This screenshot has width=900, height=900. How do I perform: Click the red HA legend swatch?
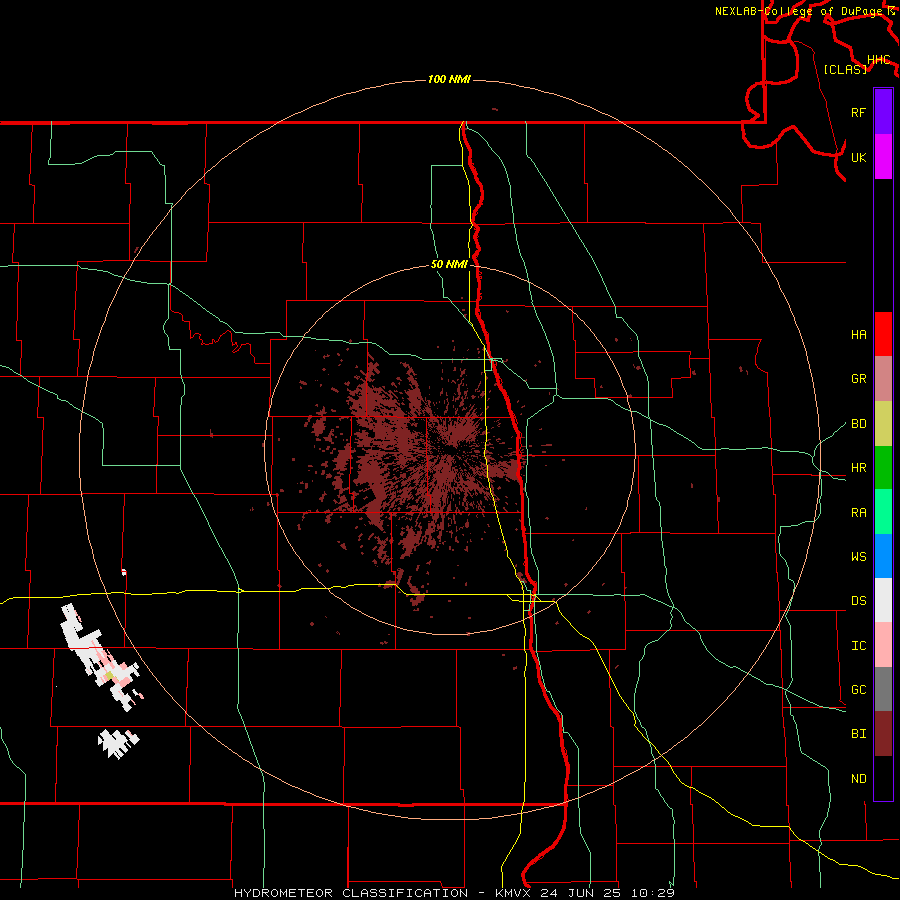click(x=883, y=334)
